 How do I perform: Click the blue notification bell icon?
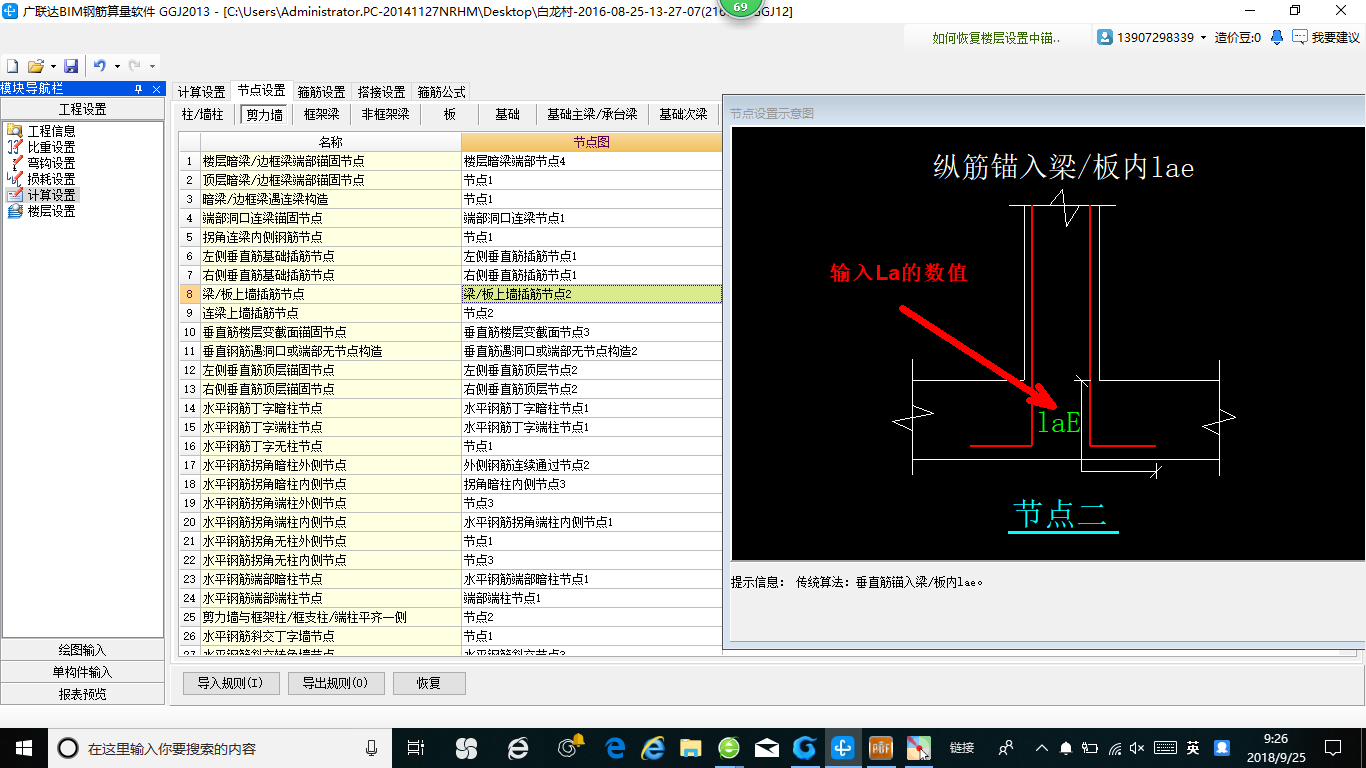(1277, 37)
